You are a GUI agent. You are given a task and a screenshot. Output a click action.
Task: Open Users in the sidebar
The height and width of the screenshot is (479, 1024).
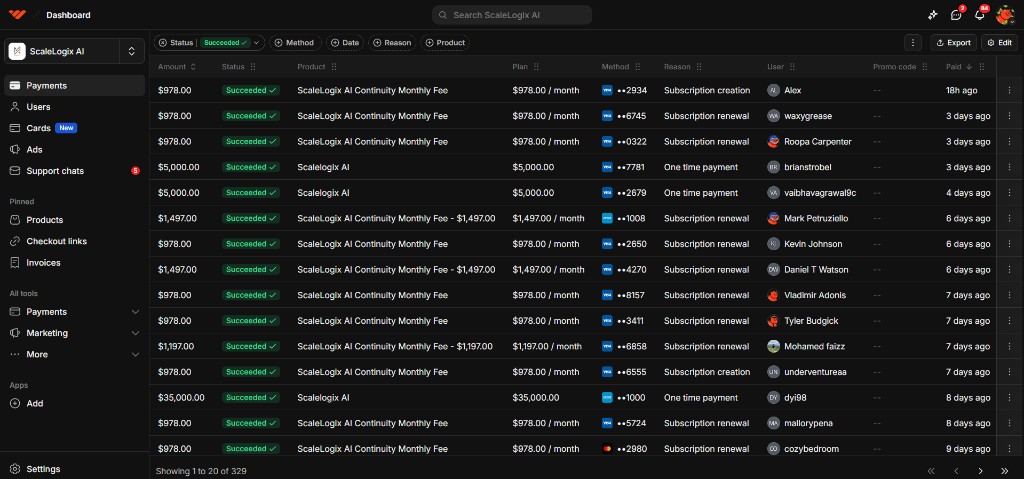pyautogui.click(x=74, y=107)
